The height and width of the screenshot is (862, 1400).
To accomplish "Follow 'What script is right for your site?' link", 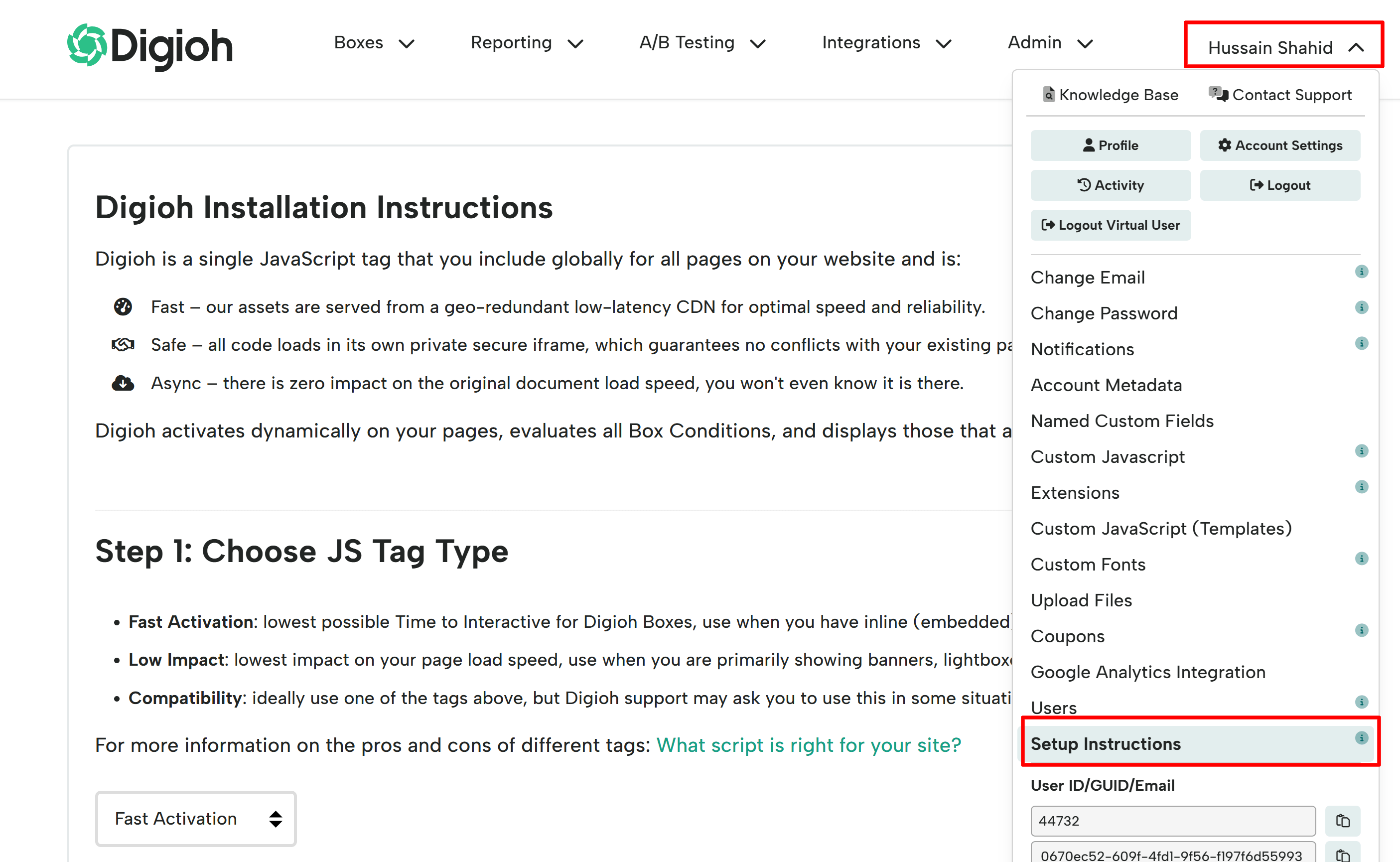I will coord(809,745).
